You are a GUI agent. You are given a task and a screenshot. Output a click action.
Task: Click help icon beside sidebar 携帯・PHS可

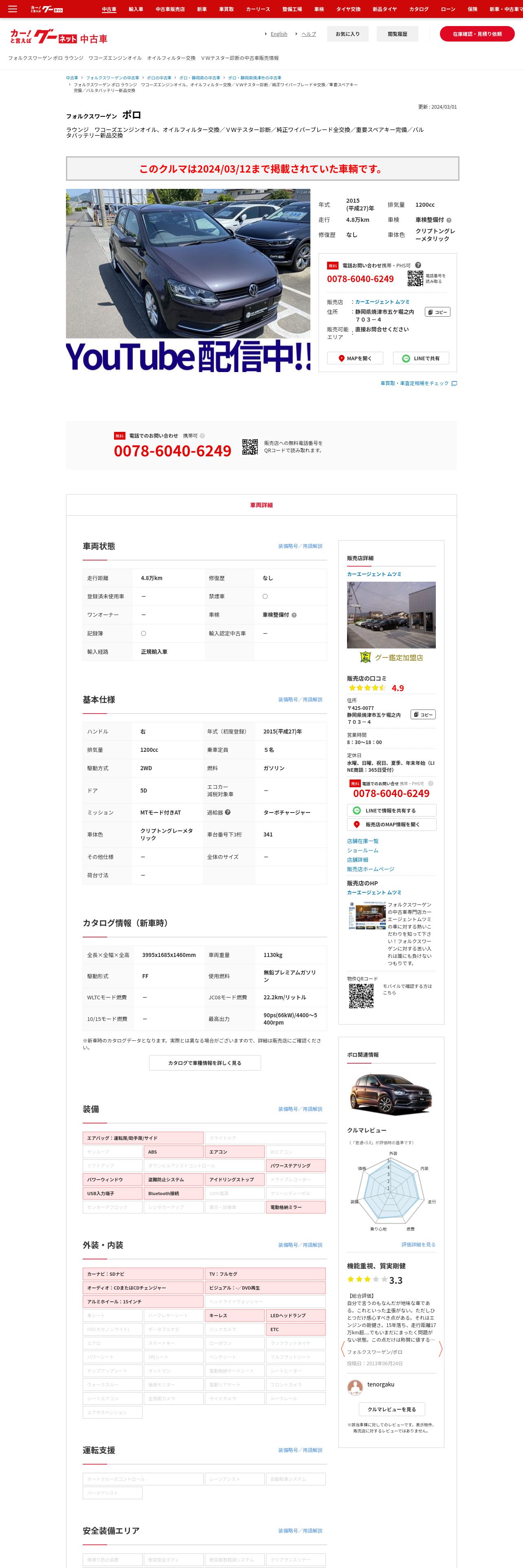(x=431, y=784)
